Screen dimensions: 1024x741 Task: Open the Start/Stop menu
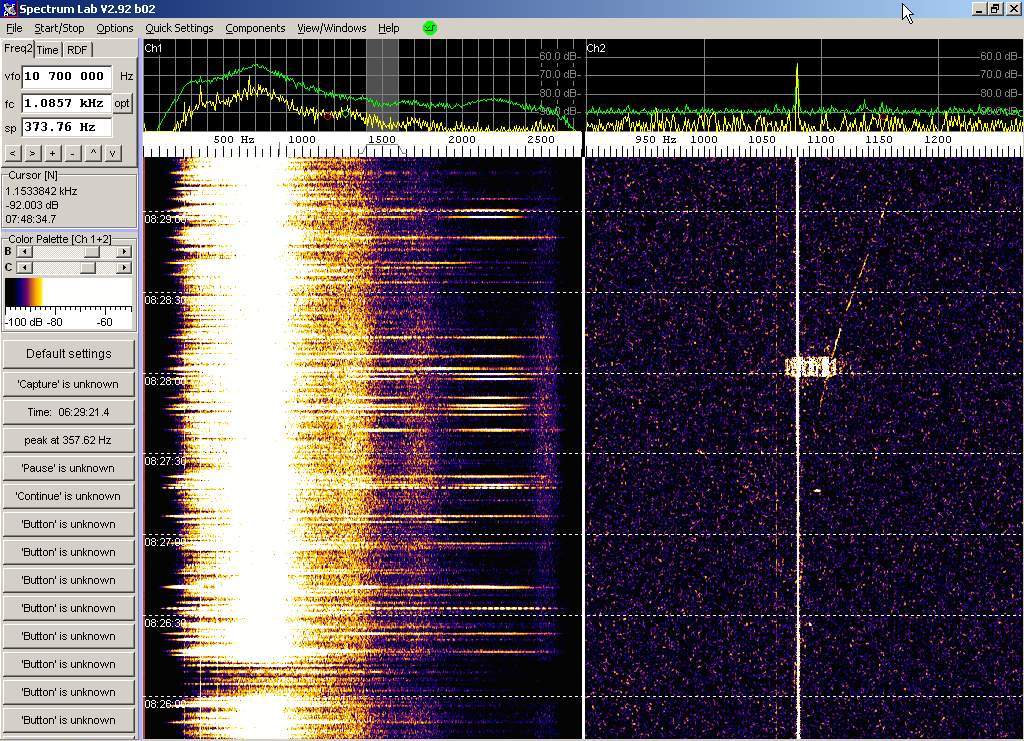(x=59, y=28)
